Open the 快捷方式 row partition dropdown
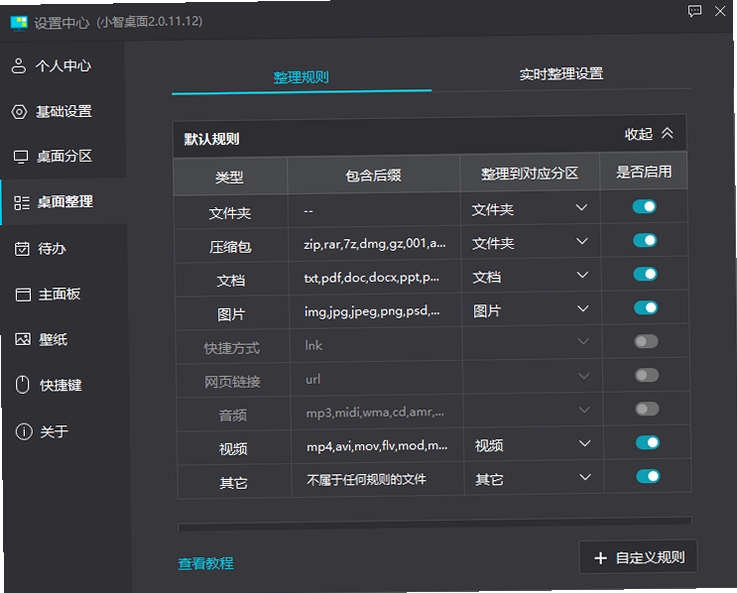Image resolution: width=737 pixels, height=593 pixels. (x=532, y=343)
